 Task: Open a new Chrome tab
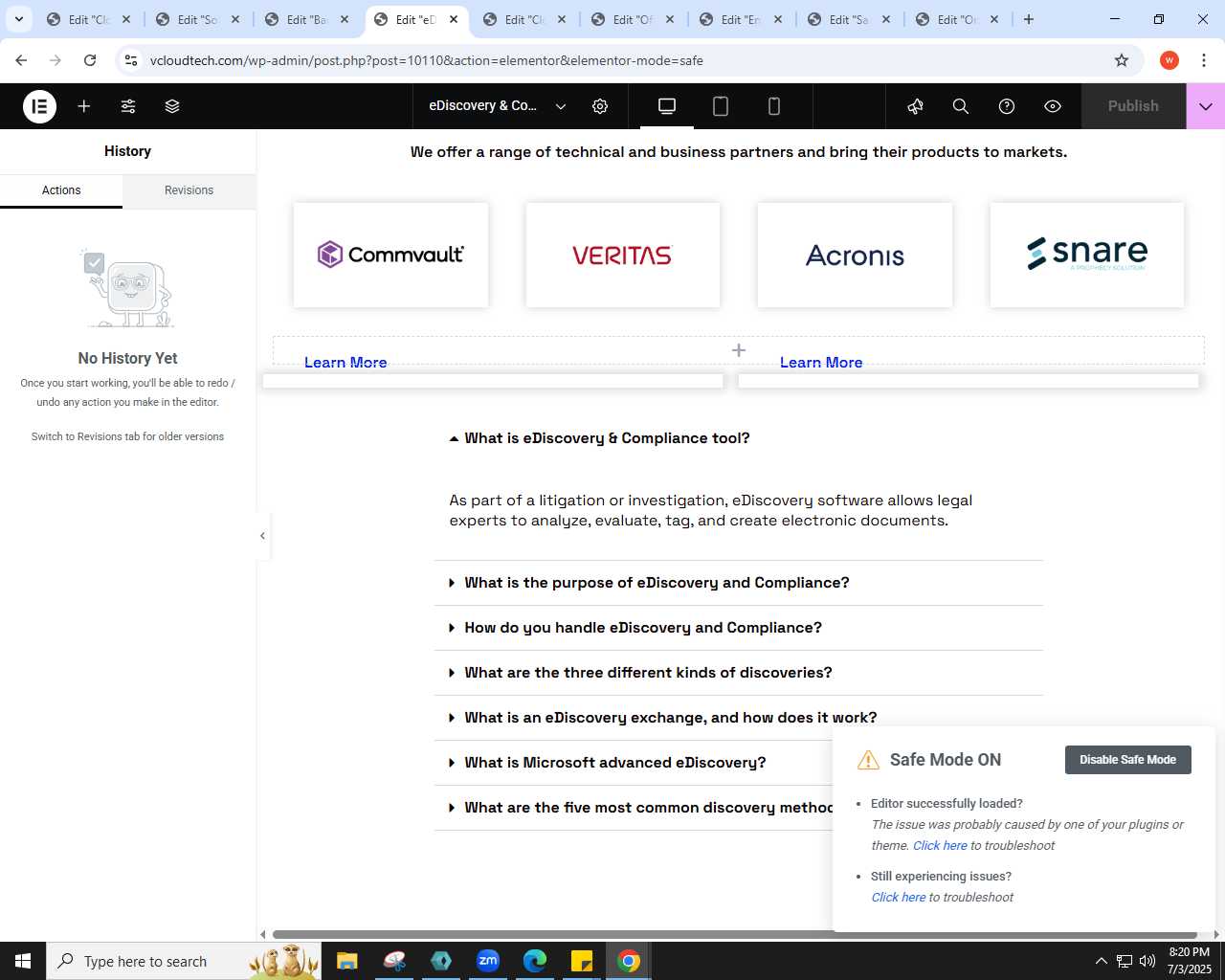(1029, 19)
